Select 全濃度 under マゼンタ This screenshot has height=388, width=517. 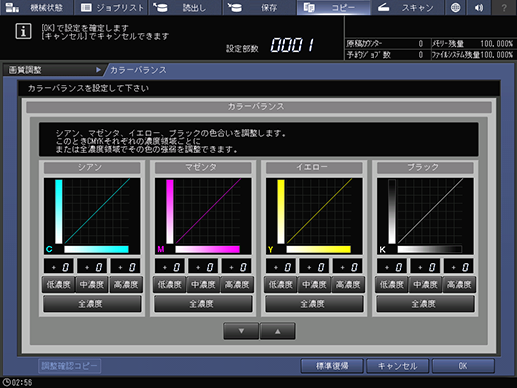(x=203, y=304)
